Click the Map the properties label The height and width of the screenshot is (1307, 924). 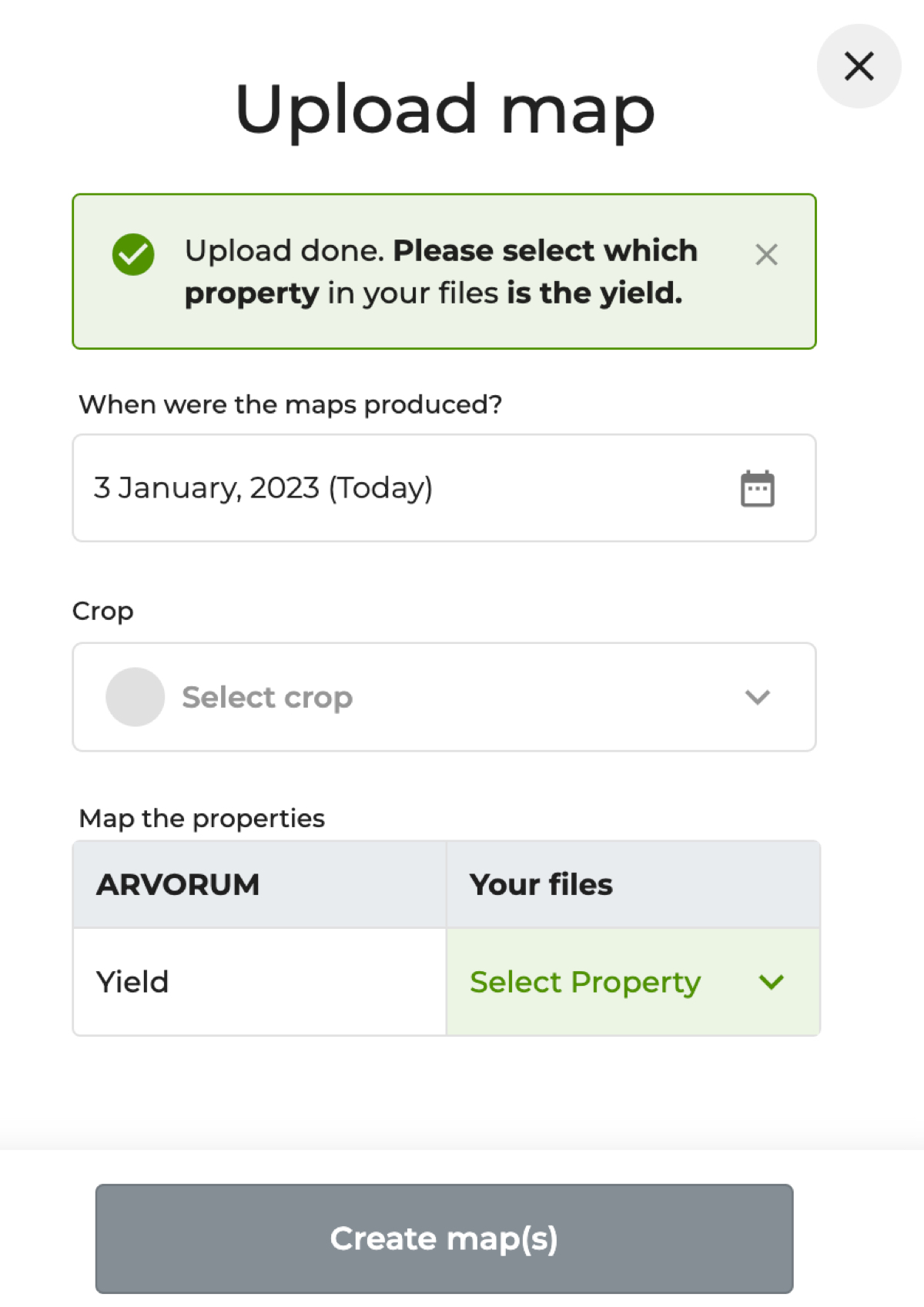(201, 818)
